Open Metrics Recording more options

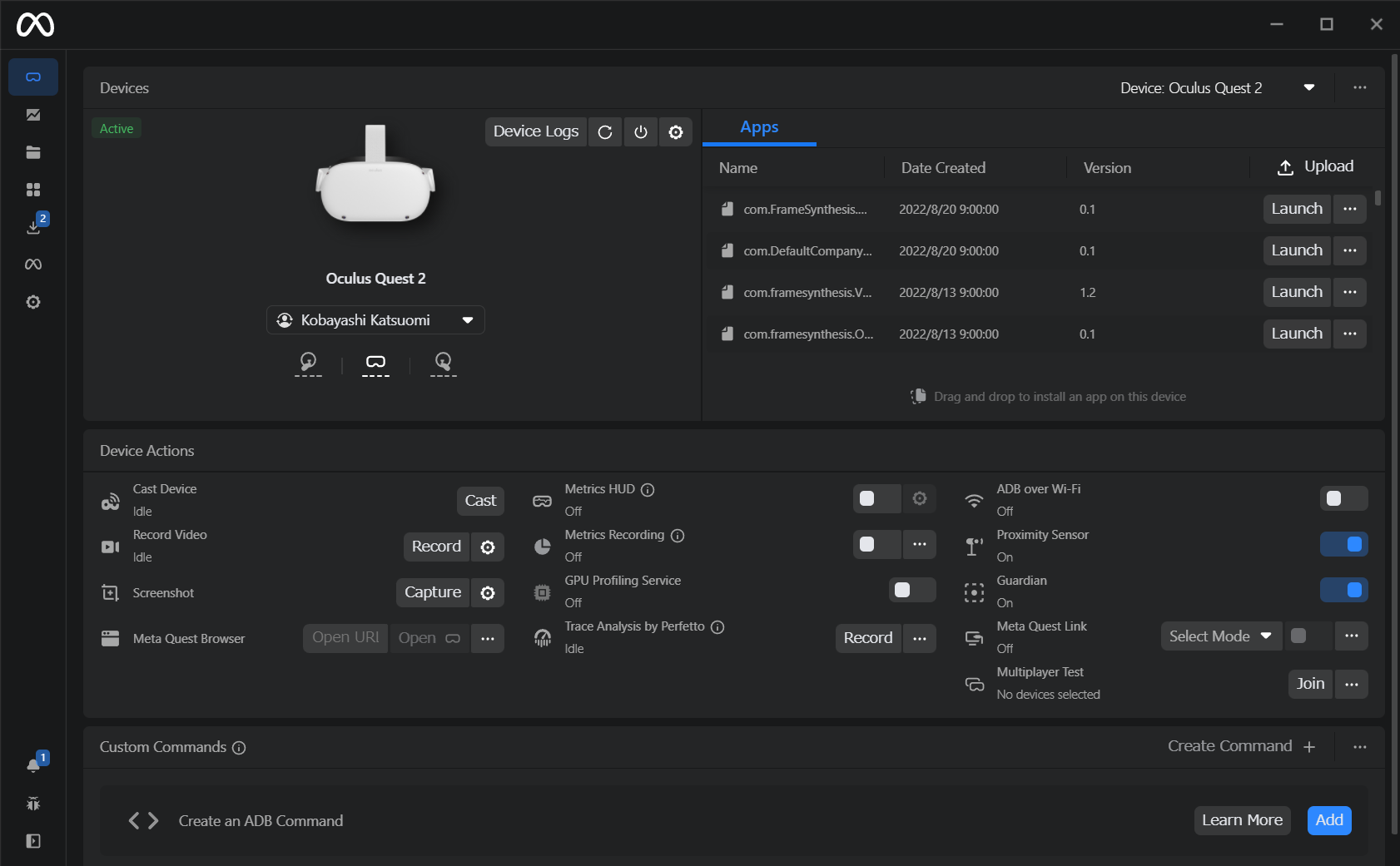pyautogui.click(x=920, y=544)
